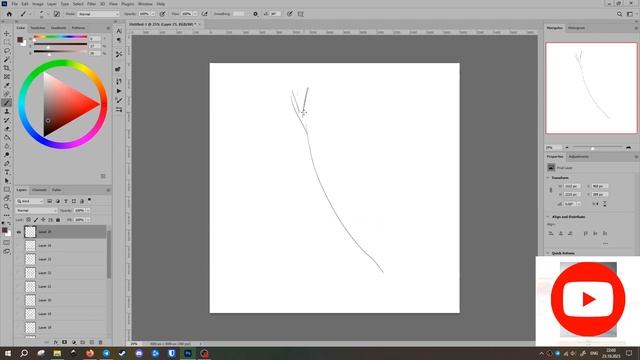Open search magnifier in options bar
This screenshot has height=360, width=640.
click(x=619, y=14)
